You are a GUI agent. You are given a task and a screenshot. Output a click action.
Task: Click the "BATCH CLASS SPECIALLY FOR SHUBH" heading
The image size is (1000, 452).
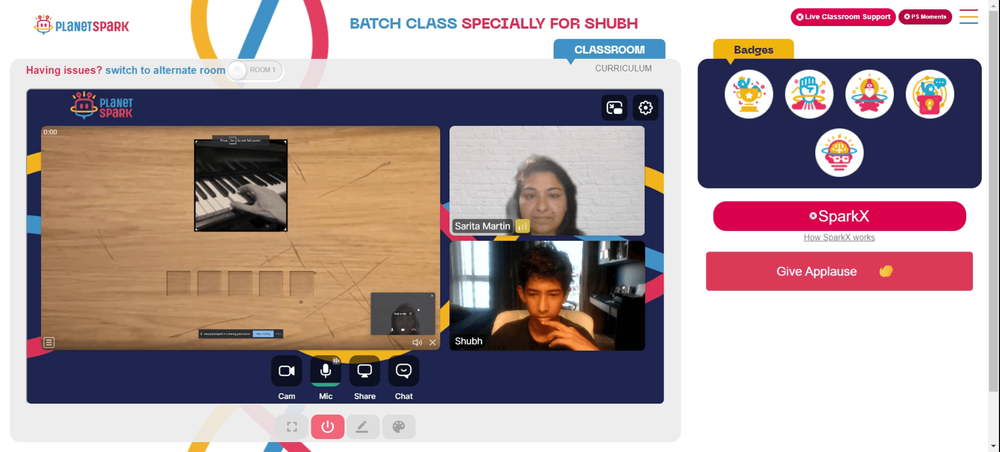[494, 24]
